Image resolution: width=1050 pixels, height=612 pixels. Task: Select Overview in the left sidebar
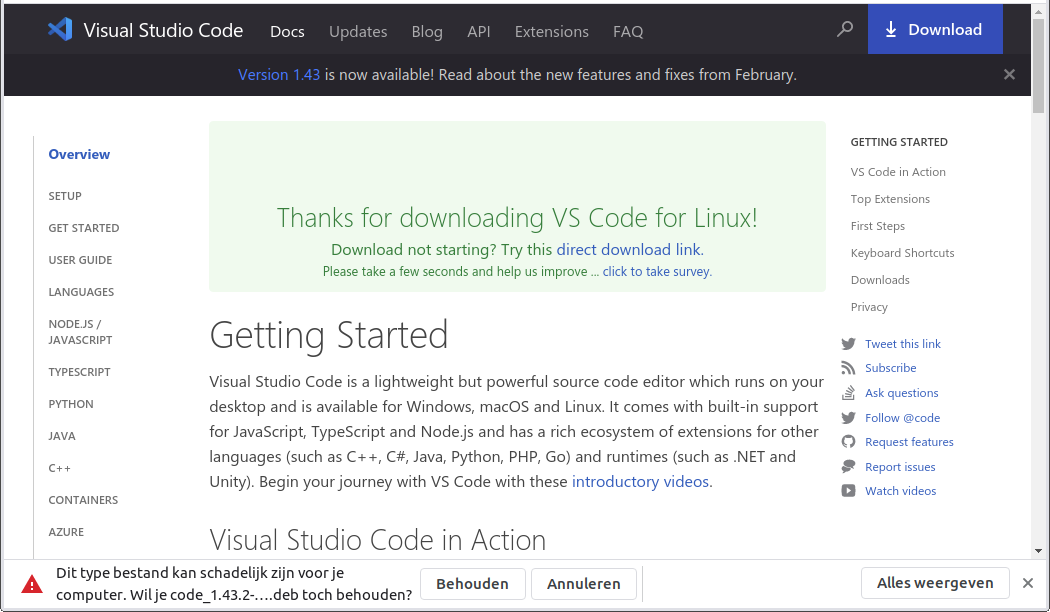(79, 154)
